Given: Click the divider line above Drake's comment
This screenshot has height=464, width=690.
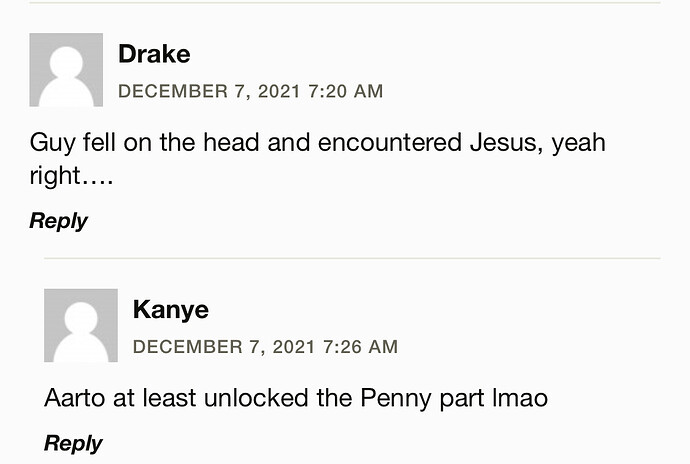Looking at the screenshot, I should [x=345, y=3].
